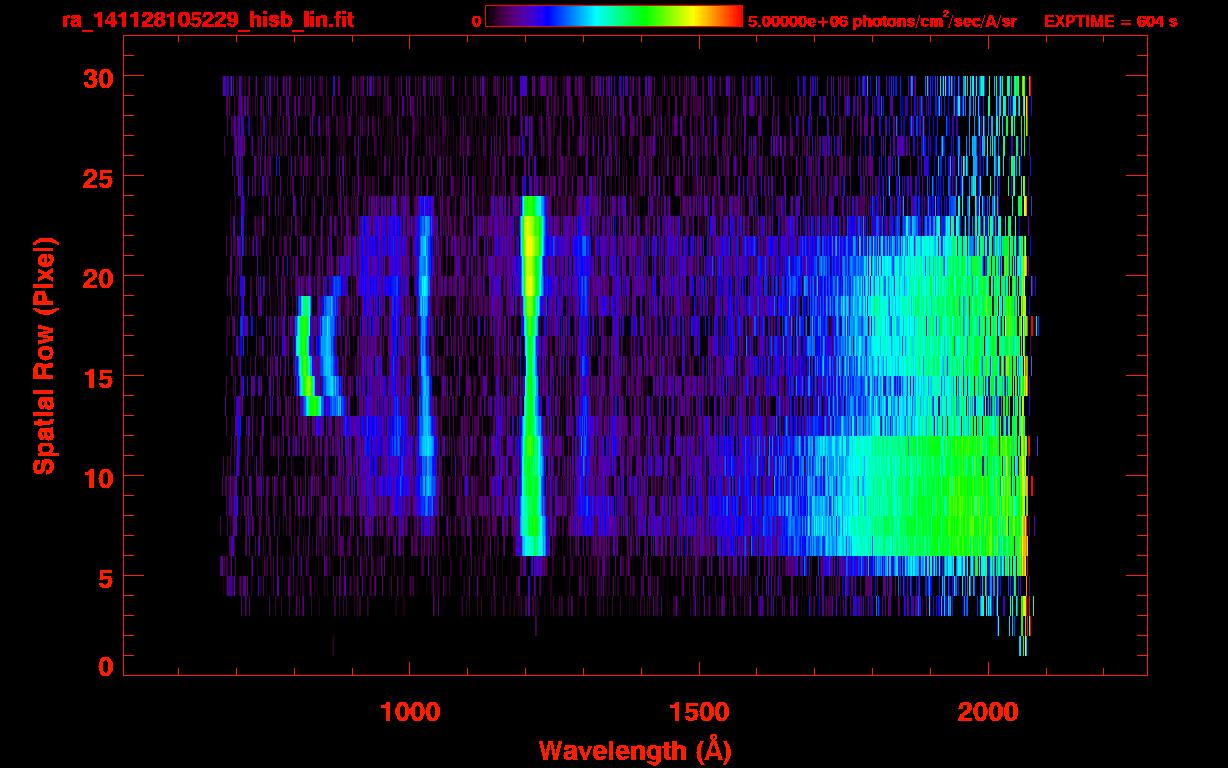The width and height of the screenshot is (1228, 768).
Task: Click the x-axis tick label 1500
Action: pyautogui.click(x=699, y=712)
